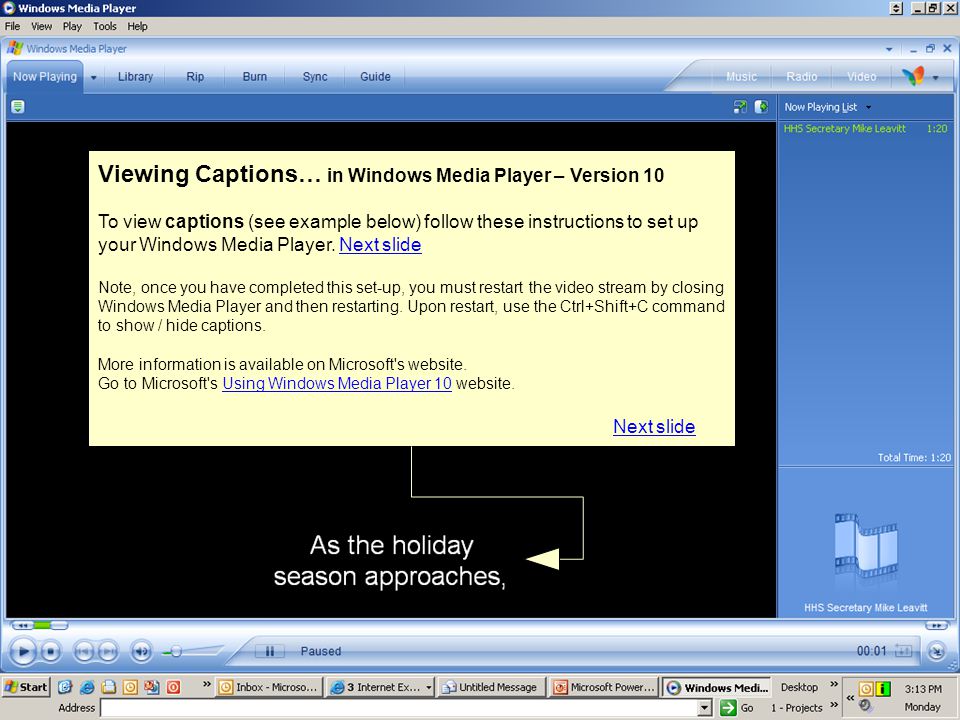960x720 pixels.
Task: Open the Sync tab
Action: (x=315, y=77)
